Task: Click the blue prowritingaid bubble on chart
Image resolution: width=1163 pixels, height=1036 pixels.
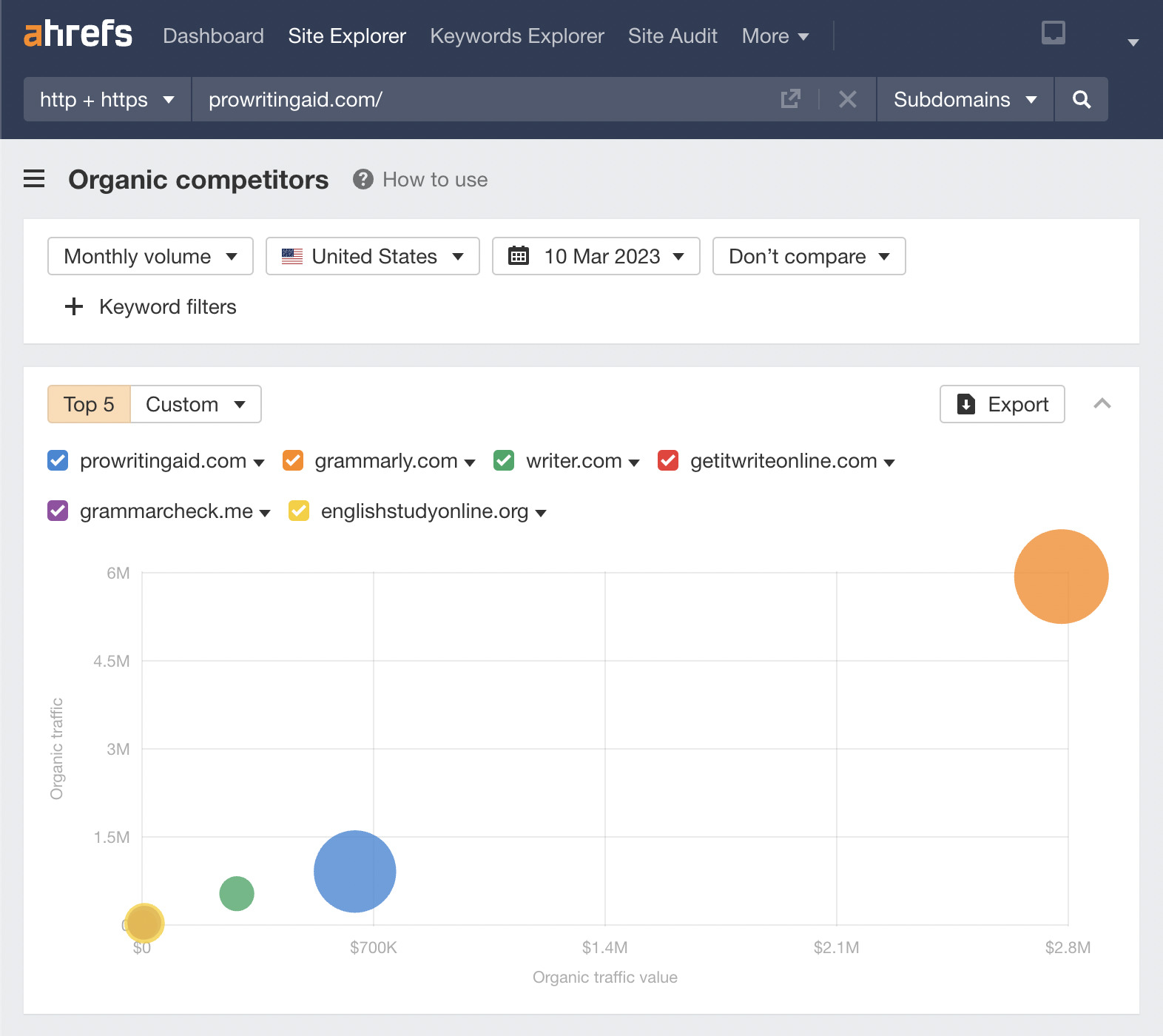Action: [355, 871]
